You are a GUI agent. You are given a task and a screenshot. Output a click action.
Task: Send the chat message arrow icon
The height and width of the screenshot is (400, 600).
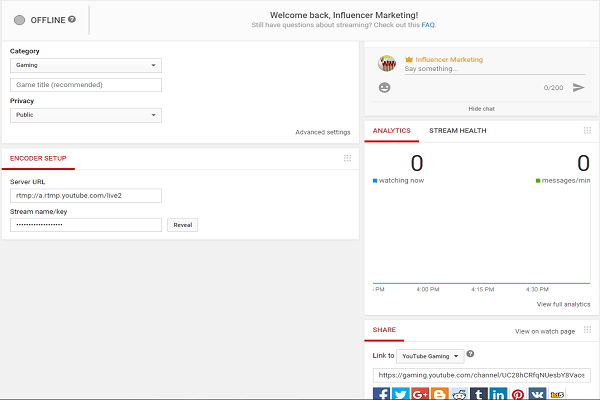coord(579,88)
